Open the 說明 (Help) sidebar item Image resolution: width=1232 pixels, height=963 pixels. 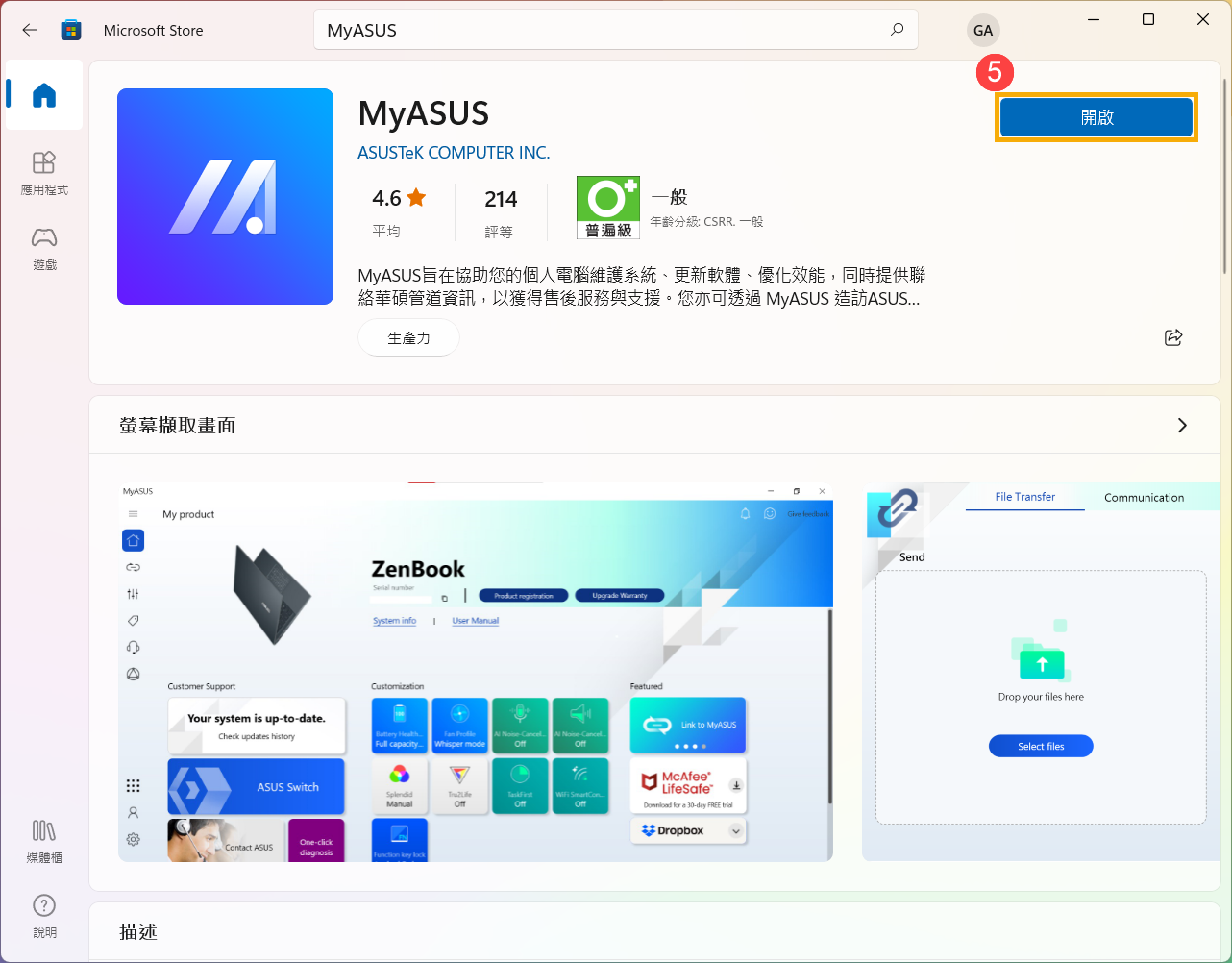pyautogui.click(x=44, y=916)
